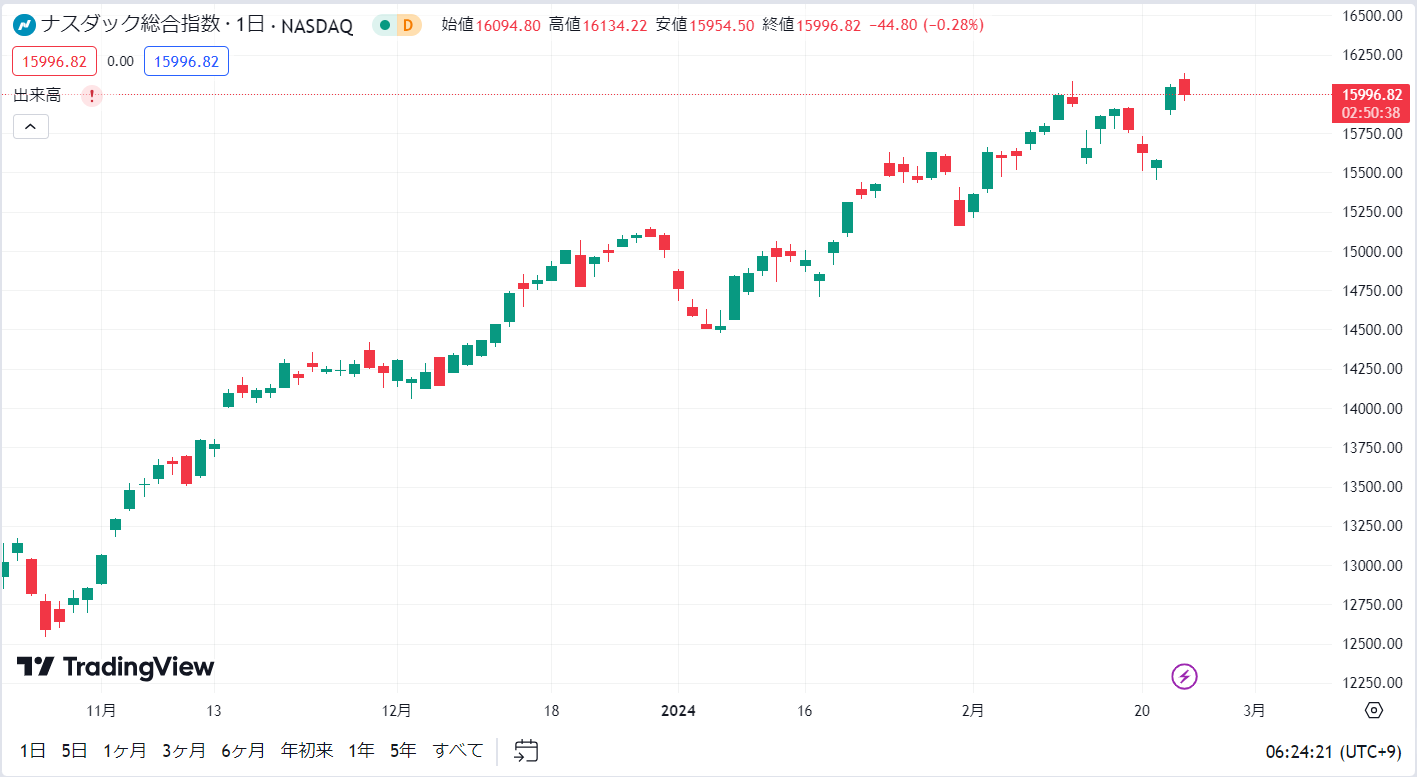Select the 1日 time range
The width and height of the screenshot is (1417, 777).
click(x=32, y=750)
